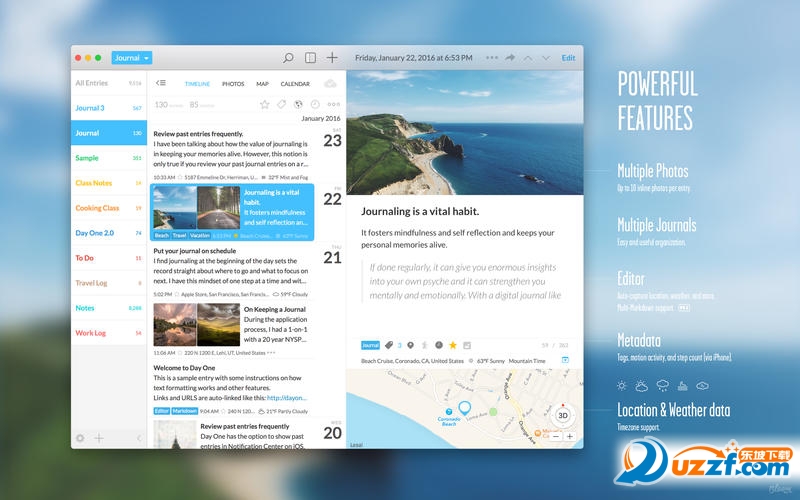Click the dark circular icon before the star

439,345
